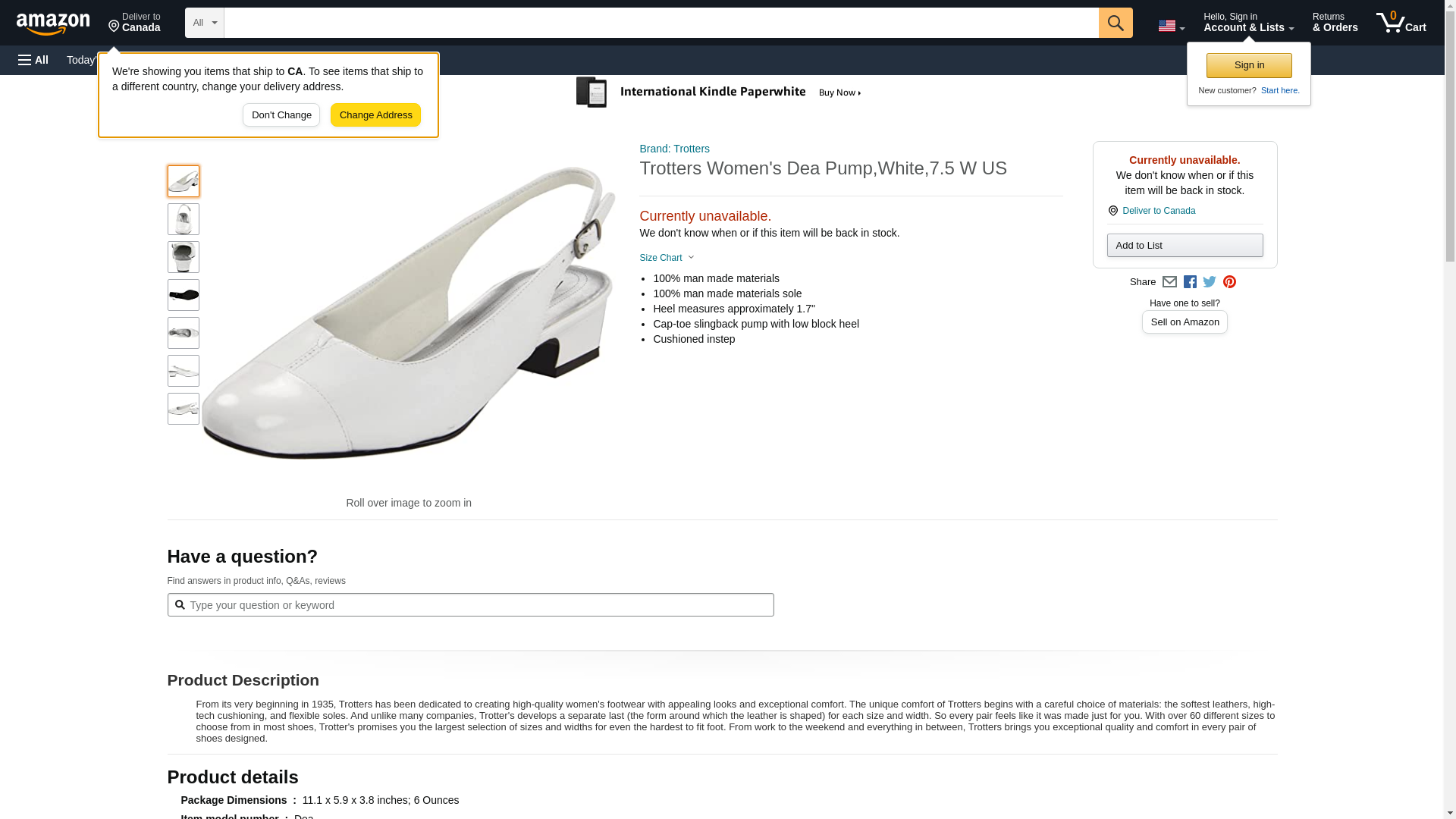Click the Change Address button
1456x819 pixels.
point(375,115)
